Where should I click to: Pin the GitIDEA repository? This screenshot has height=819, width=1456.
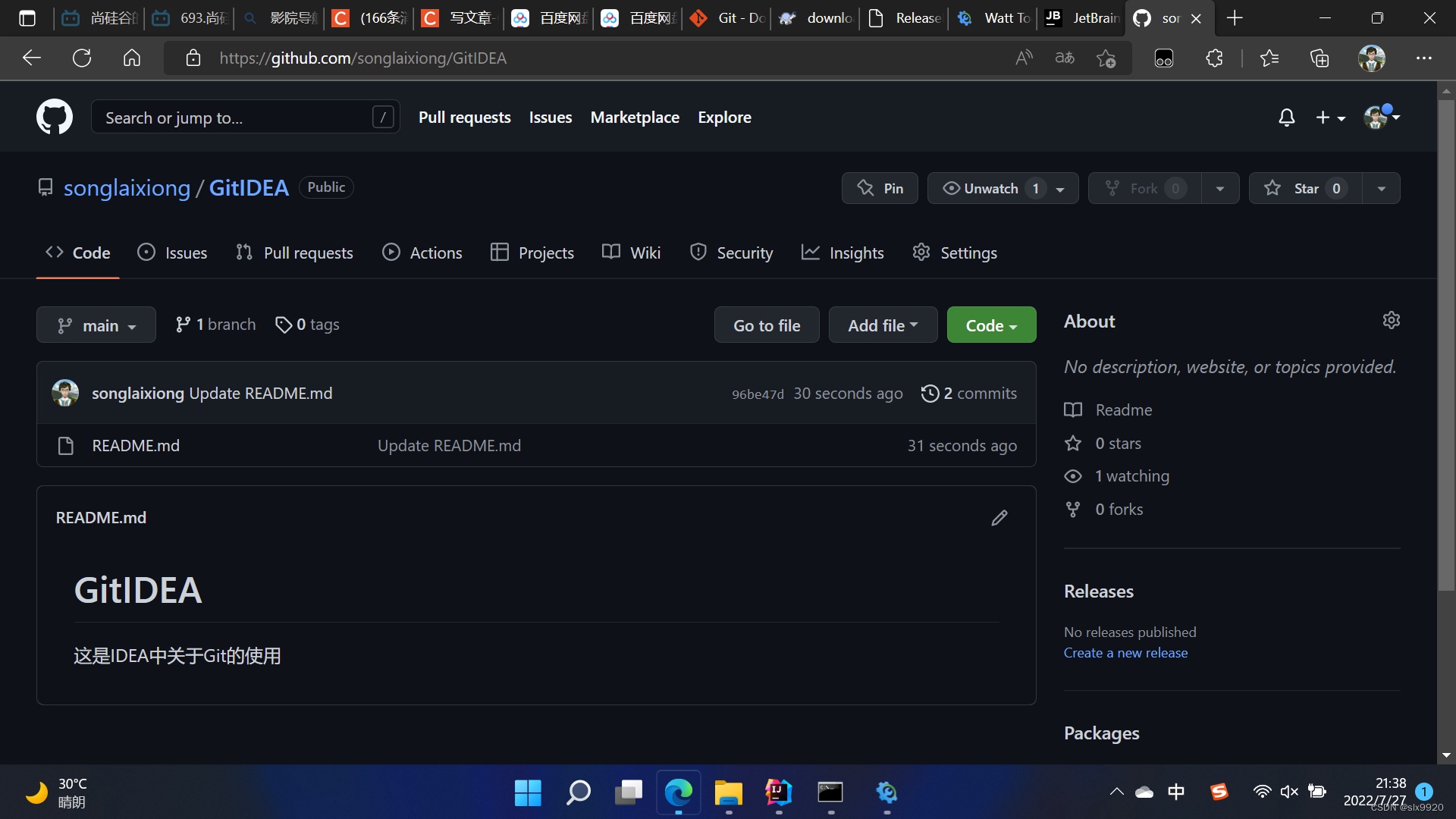880,188
